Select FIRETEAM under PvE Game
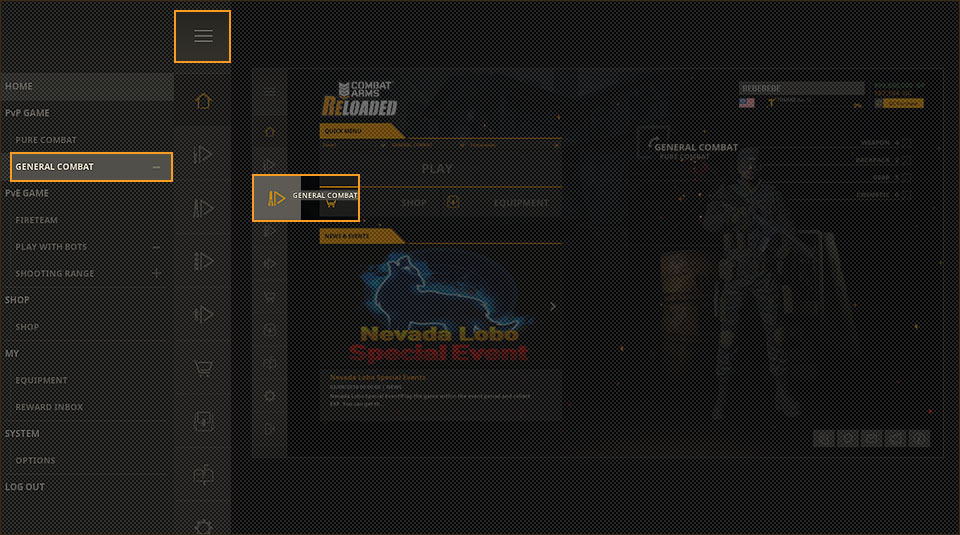The height and width of the screenshot is (535, 960). click(36, 220)
